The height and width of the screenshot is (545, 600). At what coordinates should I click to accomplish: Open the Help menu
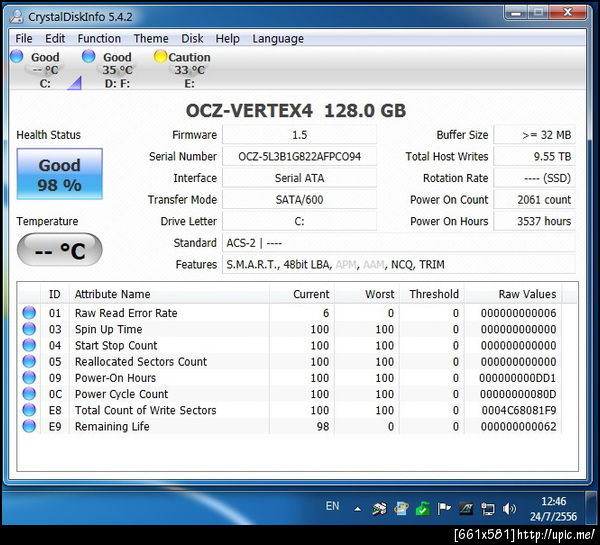pos(227,38)
